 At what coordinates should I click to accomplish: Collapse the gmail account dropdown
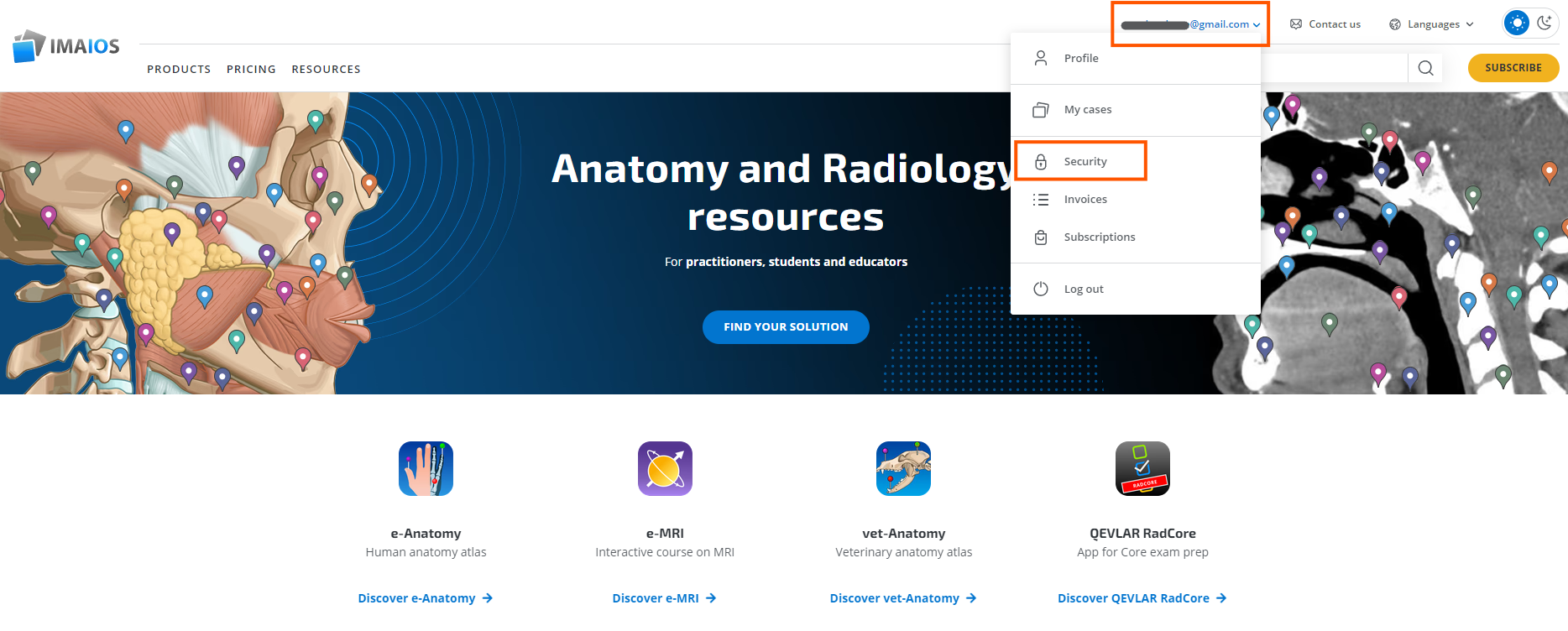pos(1190,24)
